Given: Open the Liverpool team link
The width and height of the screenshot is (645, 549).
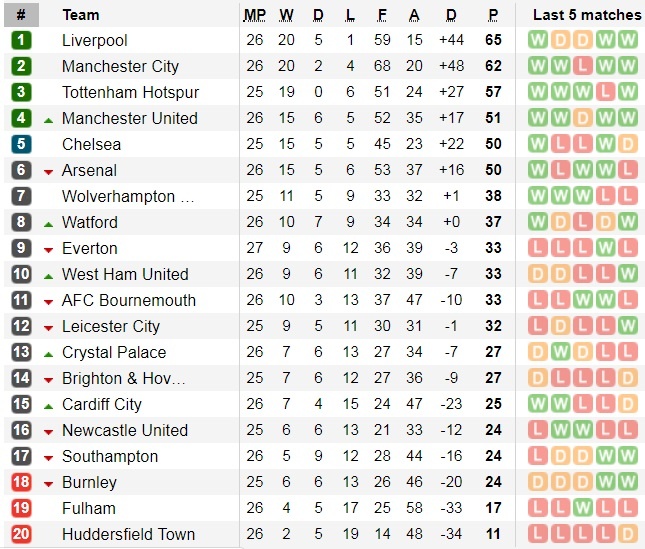Looking at the screenshot, I should point(95,41).
